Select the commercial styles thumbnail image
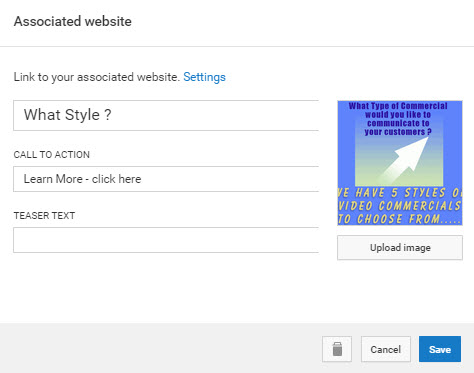474x373 pixels. (x=400, y=163)
